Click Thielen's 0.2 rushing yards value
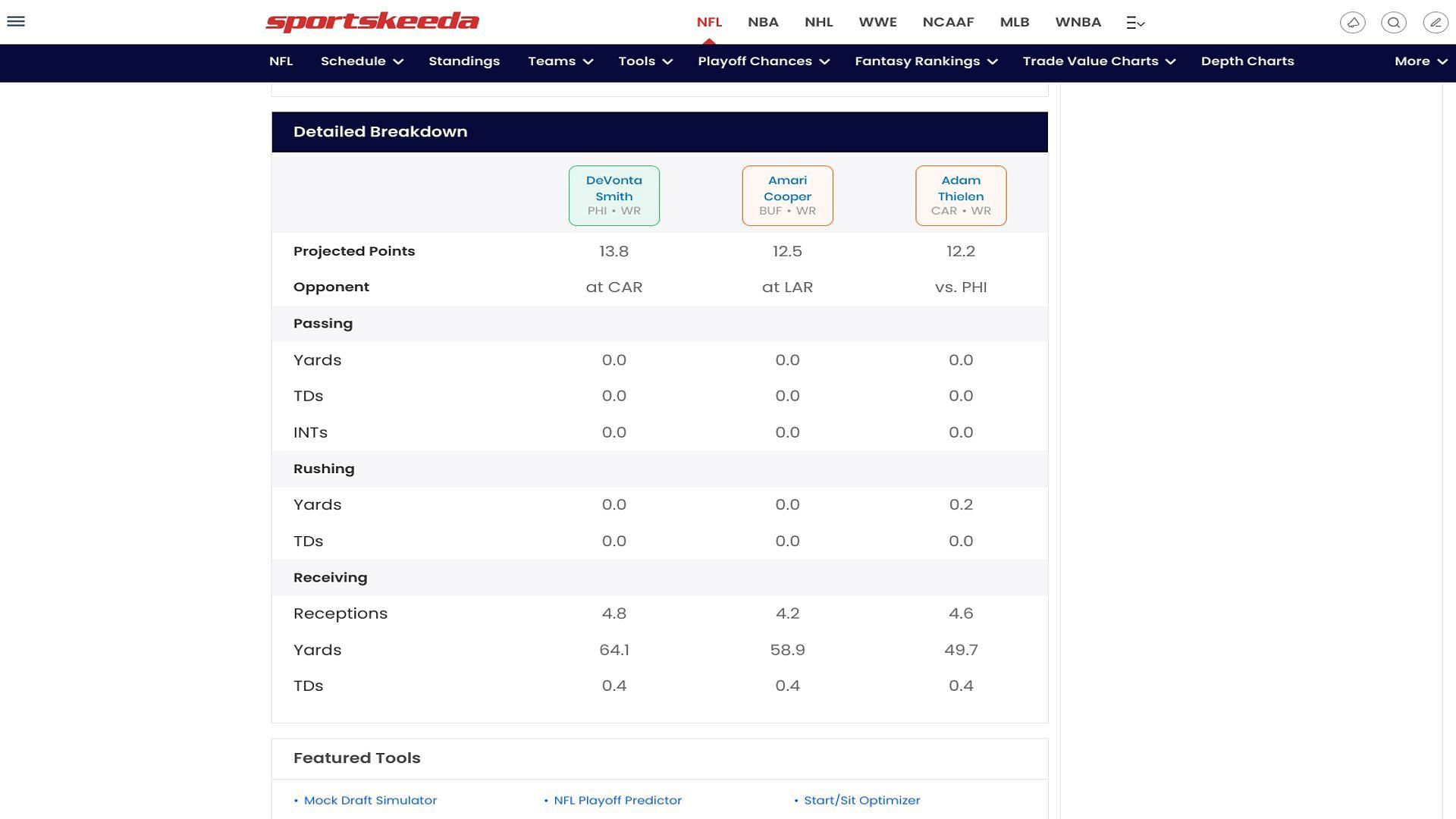1456x819 pixels. coord(961,505)
